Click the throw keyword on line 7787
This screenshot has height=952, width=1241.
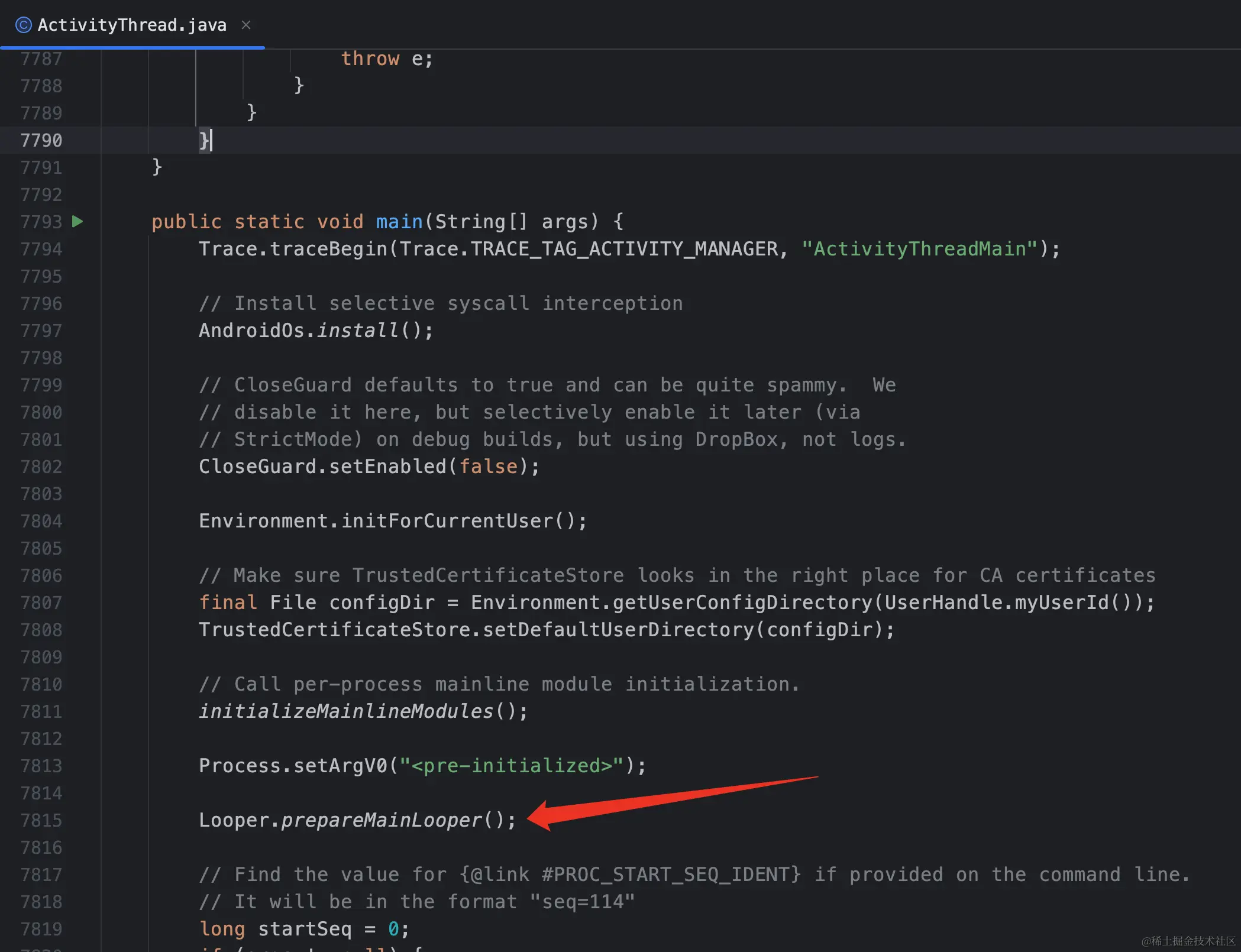370,59
